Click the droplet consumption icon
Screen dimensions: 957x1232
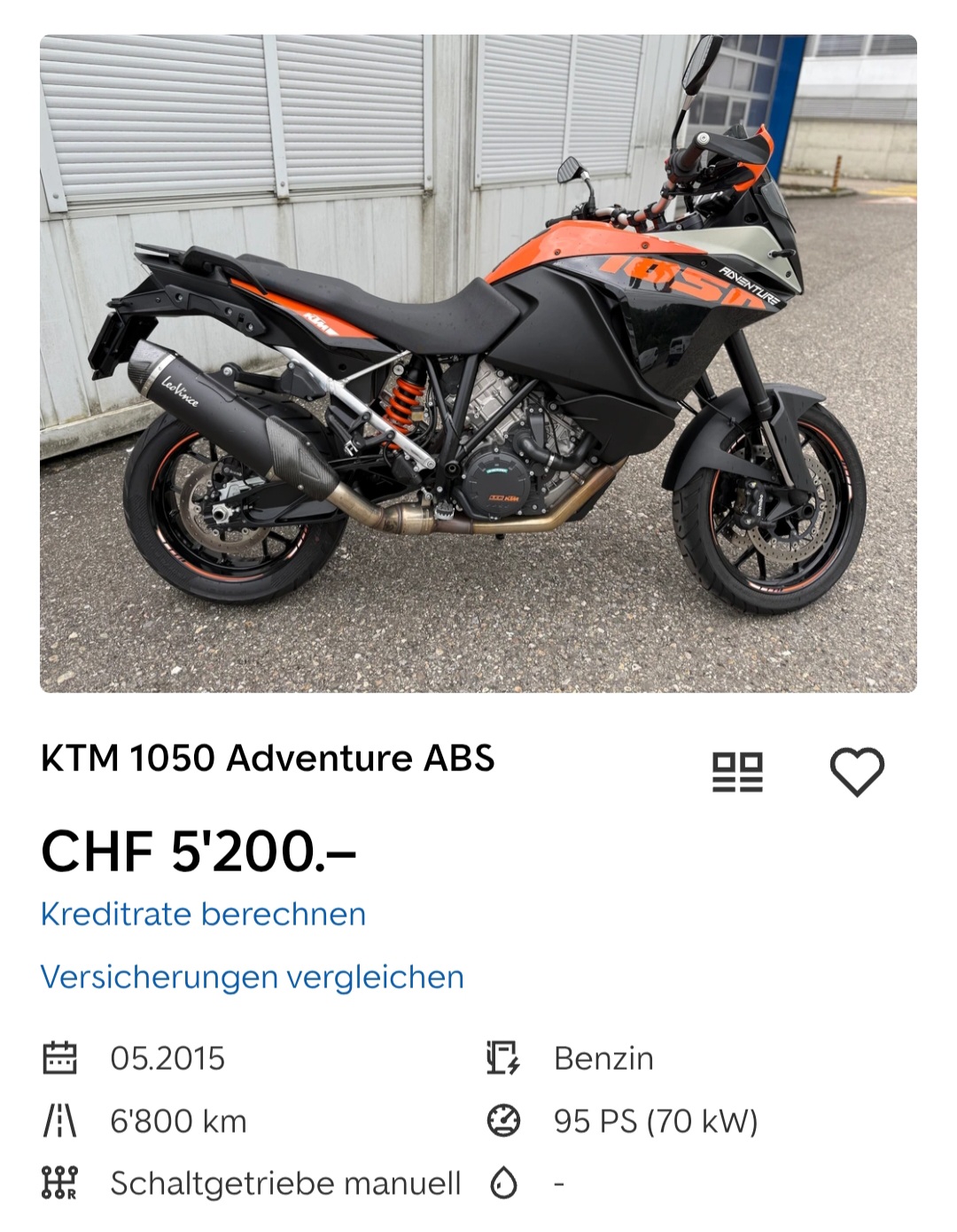503,1183
